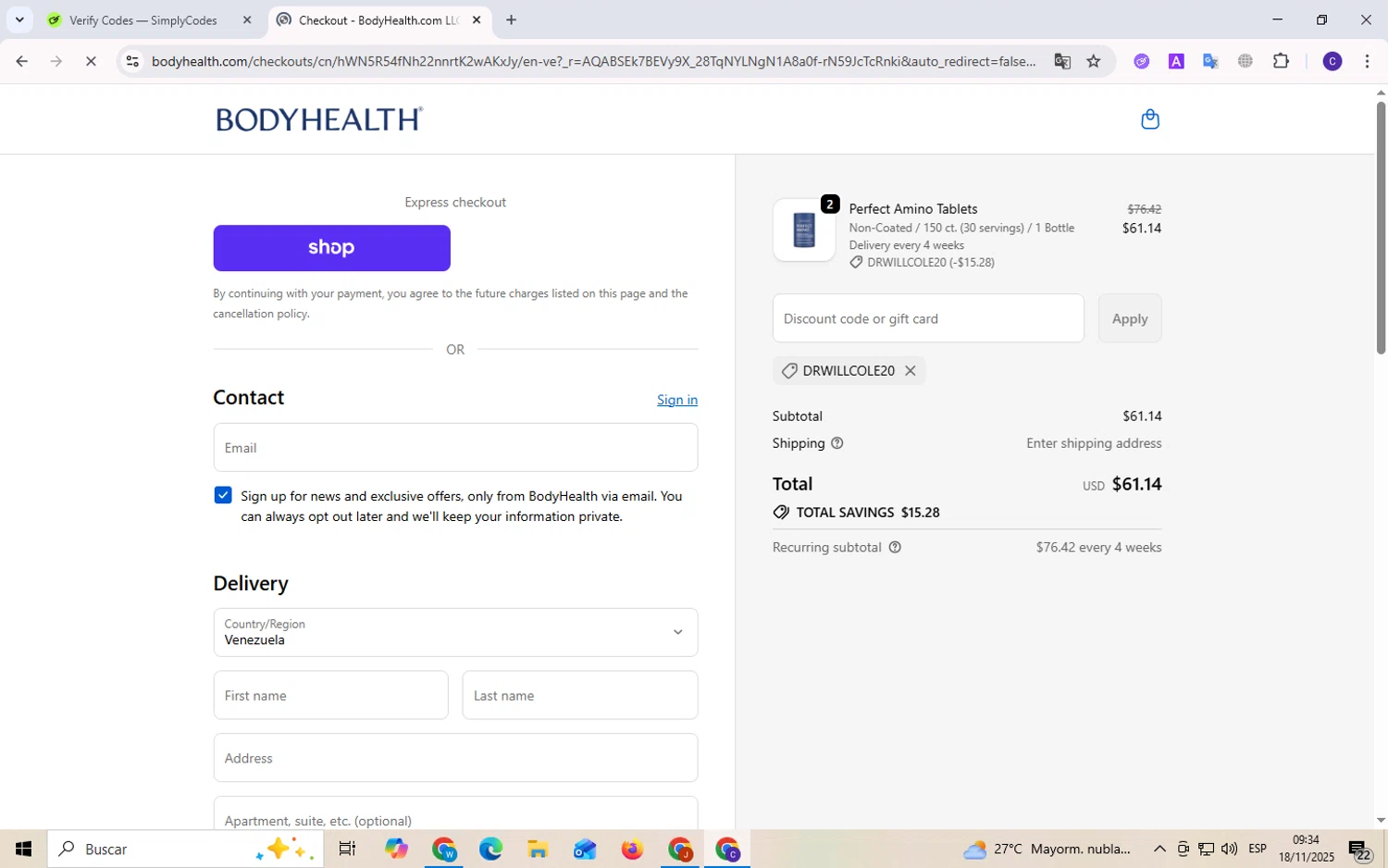Click the taskbar Buscar search box

point(185,849)
